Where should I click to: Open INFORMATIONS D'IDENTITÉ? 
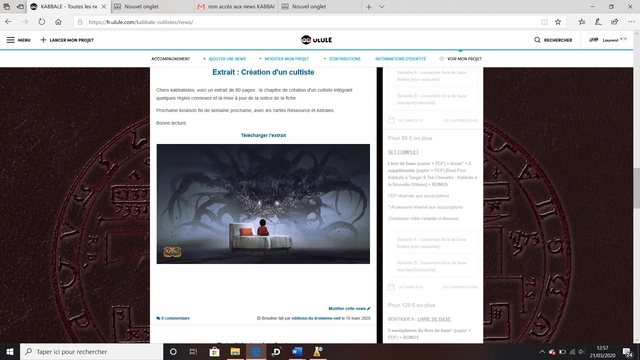tap(400, 59)
